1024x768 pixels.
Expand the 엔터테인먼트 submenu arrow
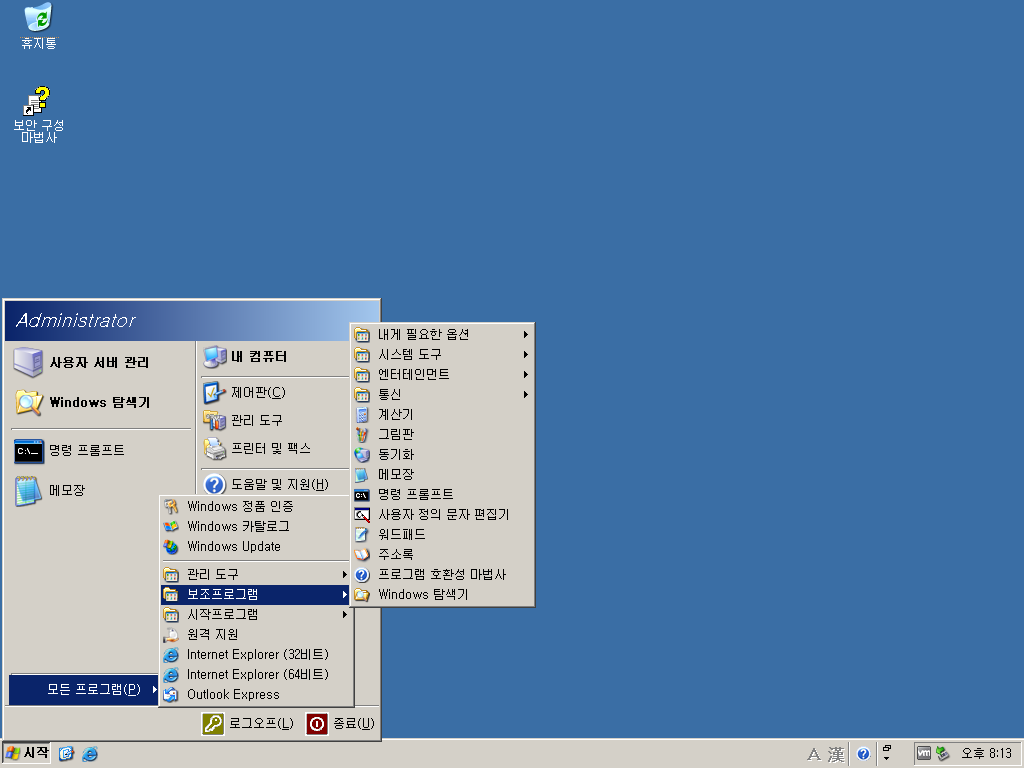[x=526, y=375]
